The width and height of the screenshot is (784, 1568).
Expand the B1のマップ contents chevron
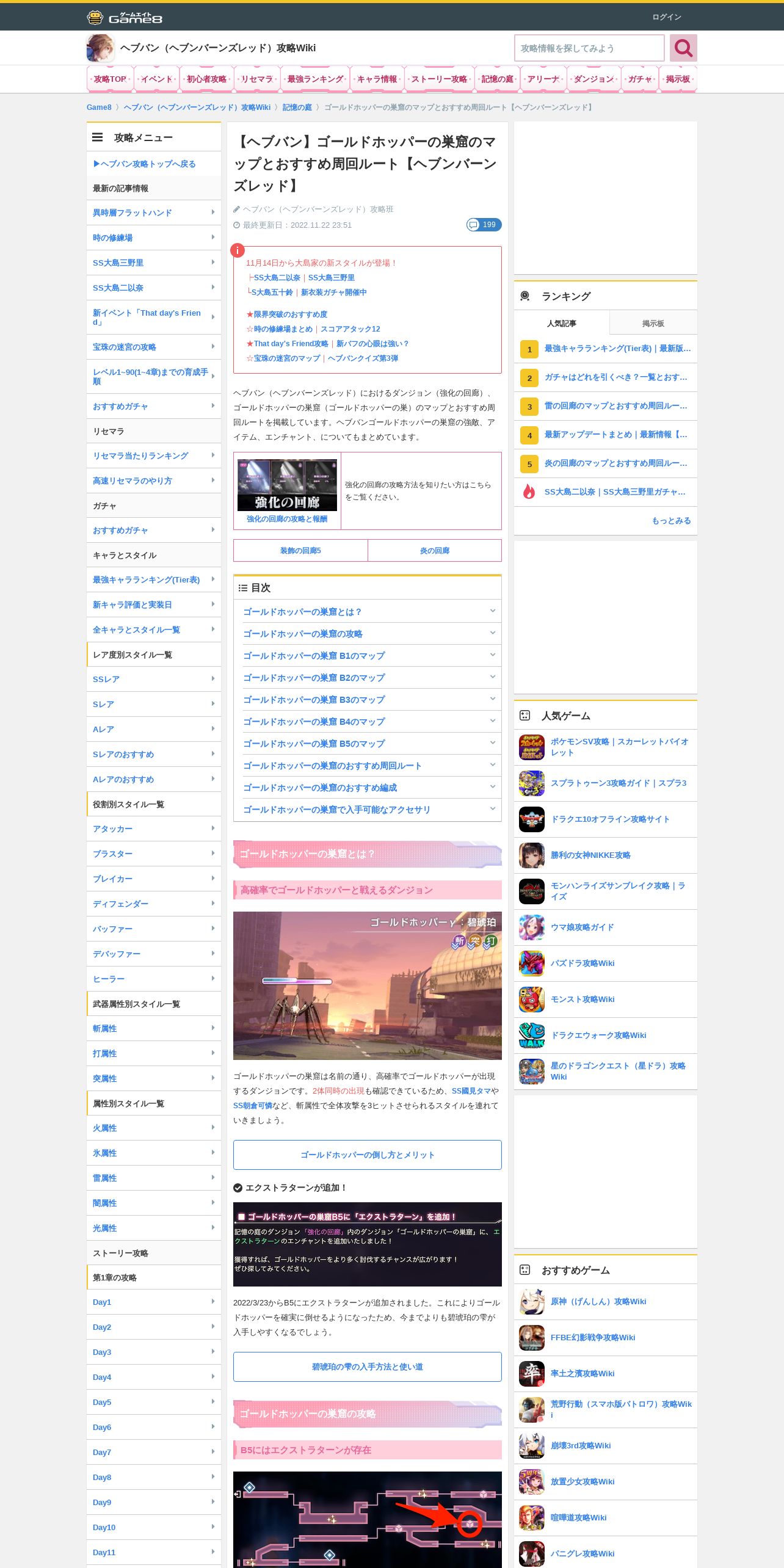coord(492,655)
